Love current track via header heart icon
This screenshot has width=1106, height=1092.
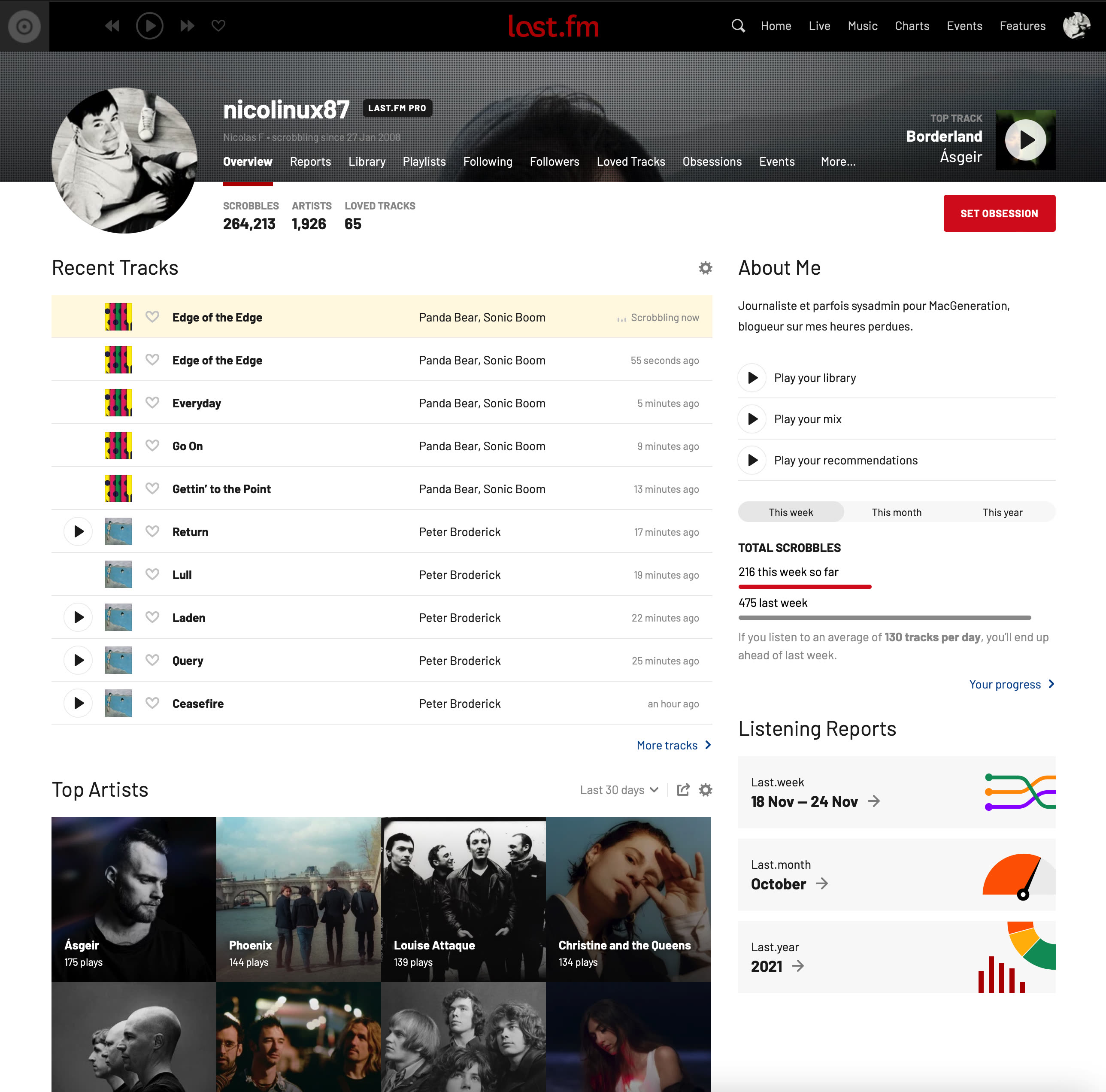click(x=218, y=26)
